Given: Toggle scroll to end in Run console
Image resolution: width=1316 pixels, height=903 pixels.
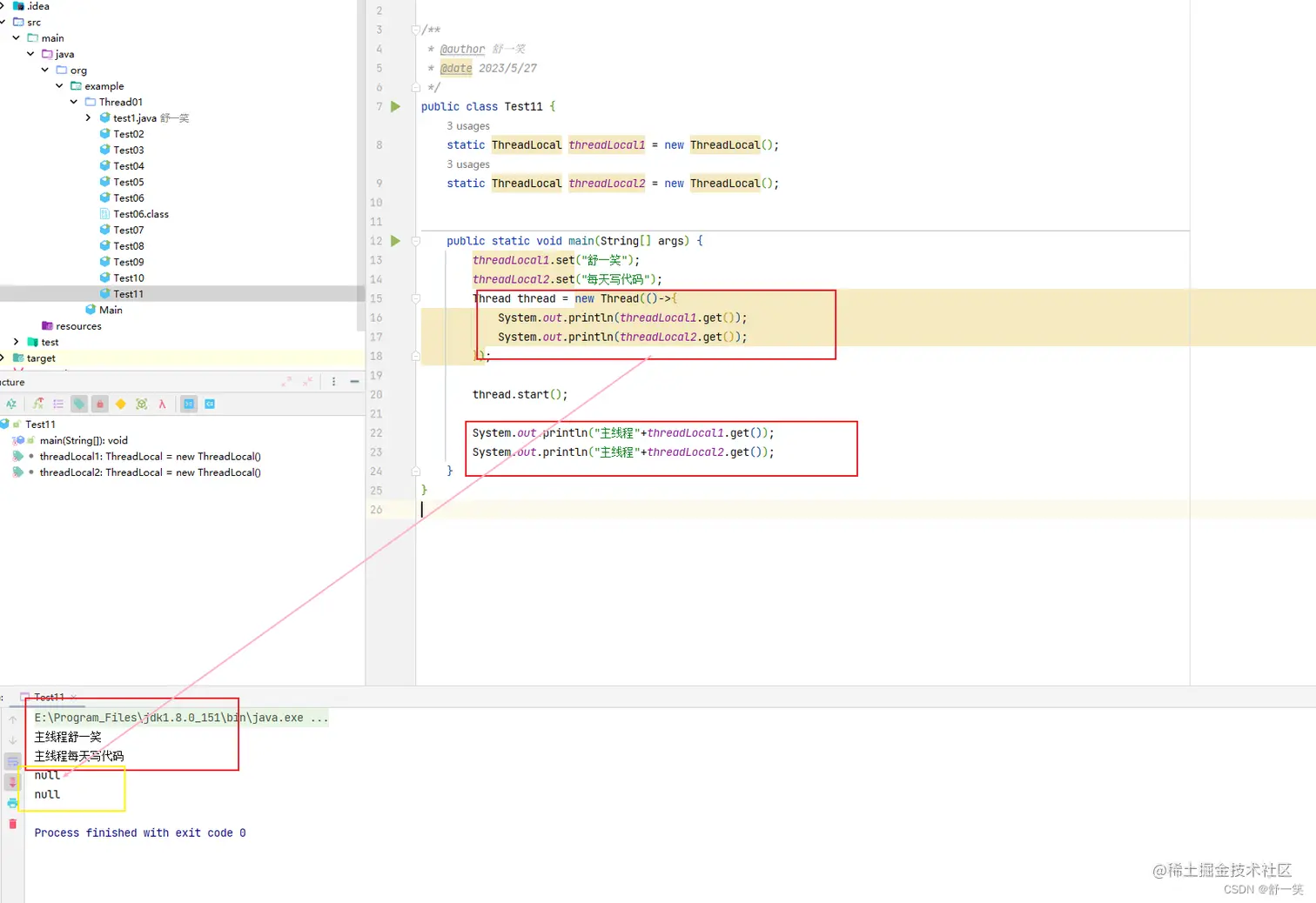Looking at the screenshot, I should pyautogui.click(x=12, y=782).
